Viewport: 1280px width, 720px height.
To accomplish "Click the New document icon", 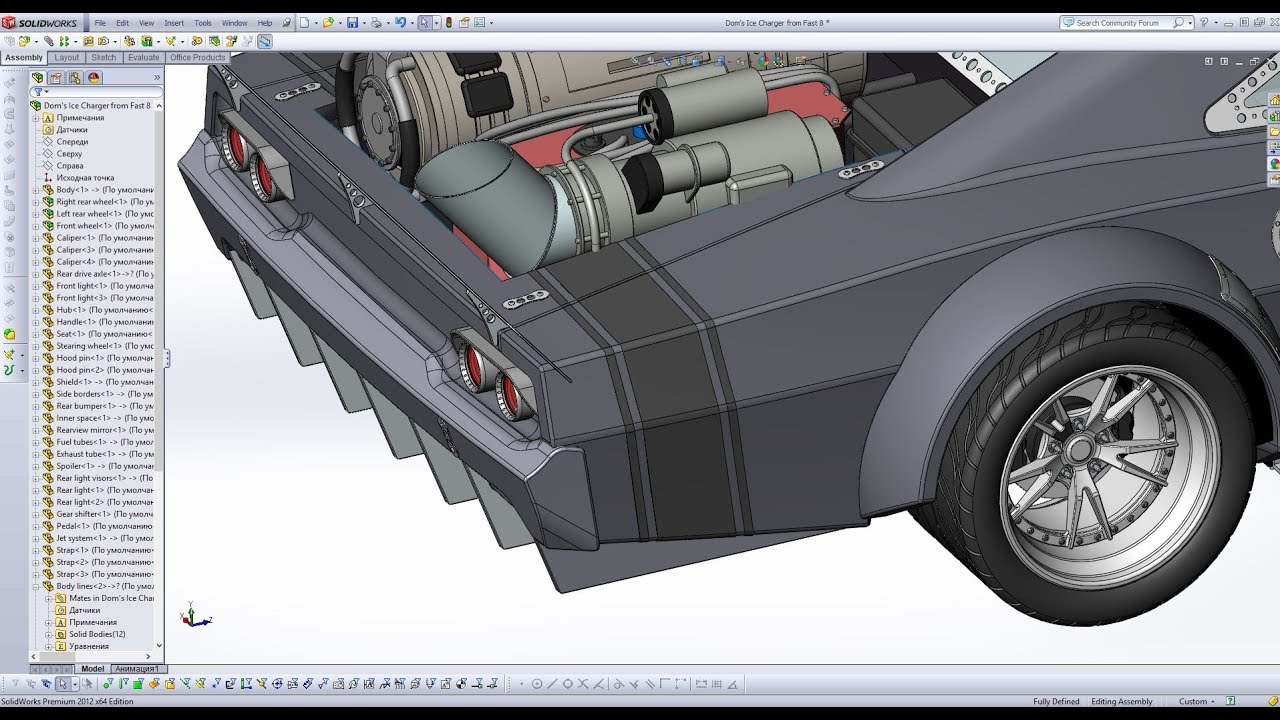I will pyautogui.click(x=304, y=22).
